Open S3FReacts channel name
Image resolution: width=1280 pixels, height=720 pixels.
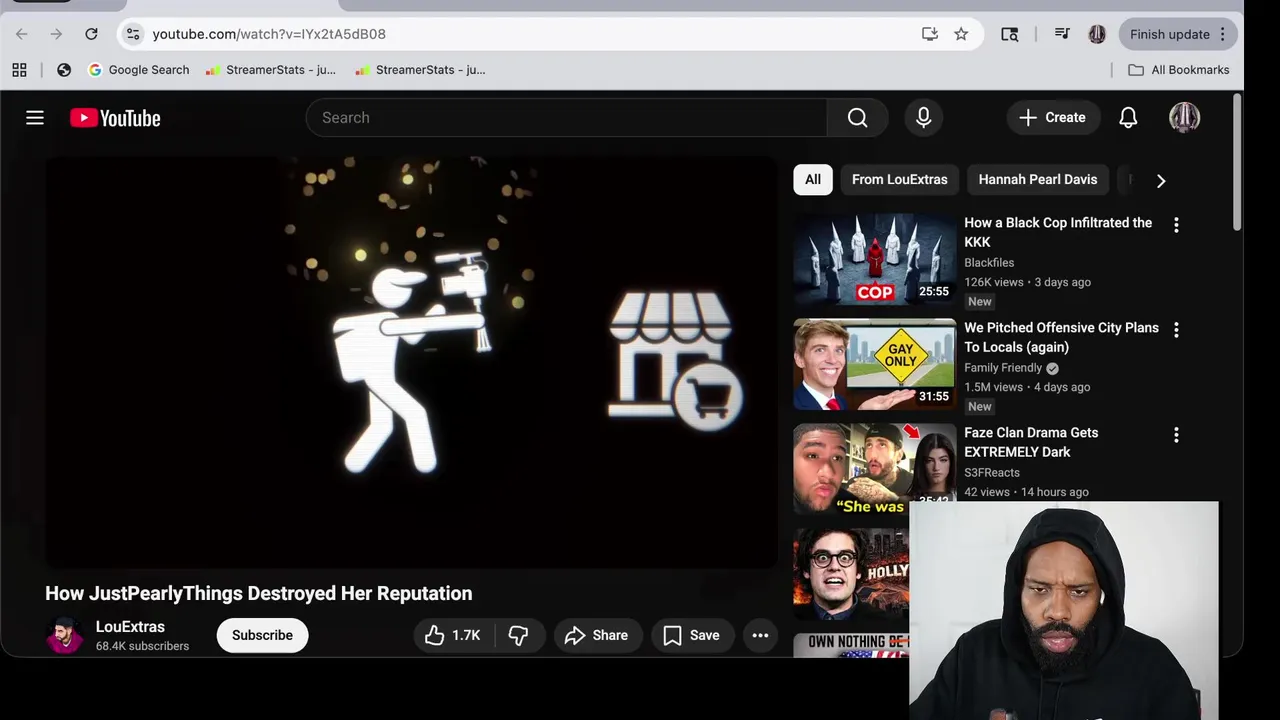pos(992,473)
